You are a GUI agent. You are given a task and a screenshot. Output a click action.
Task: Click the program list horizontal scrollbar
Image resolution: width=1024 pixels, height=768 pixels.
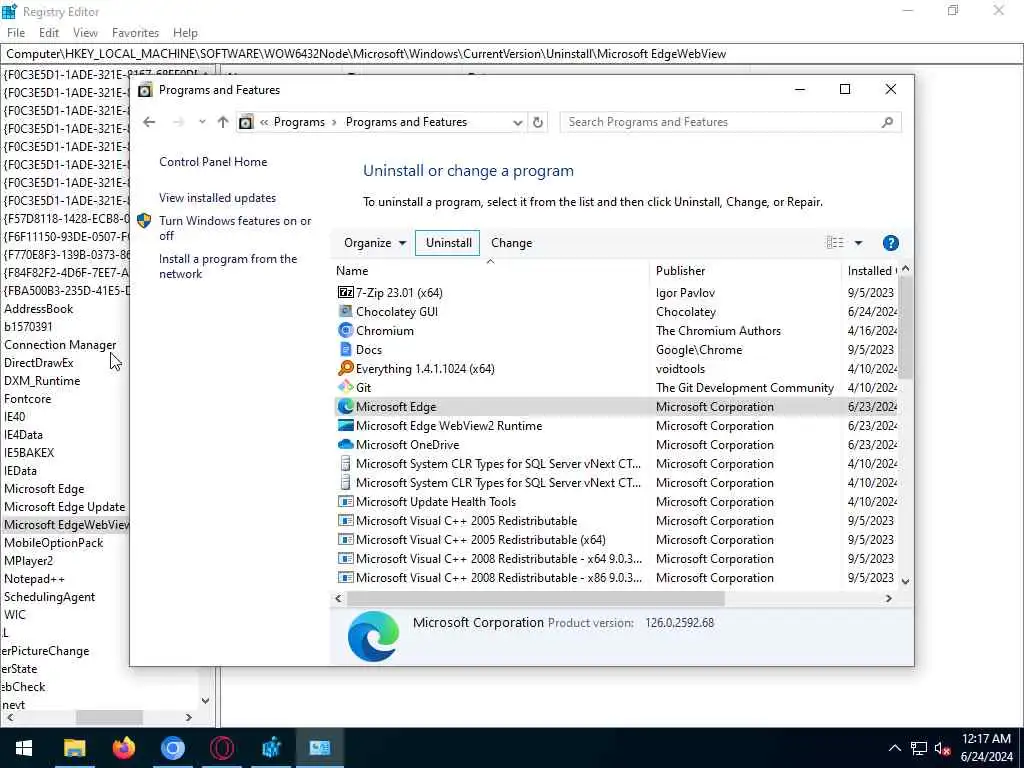536,598
